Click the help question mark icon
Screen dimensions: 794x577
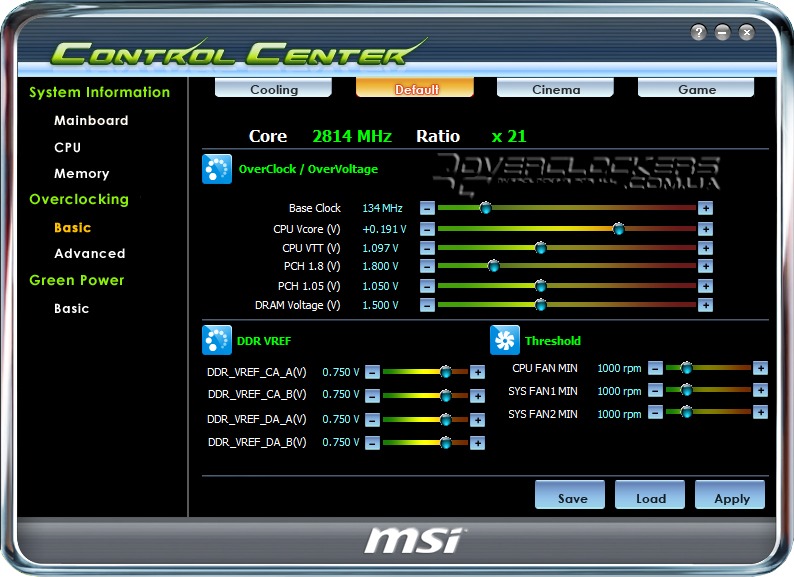coord(698,32)
